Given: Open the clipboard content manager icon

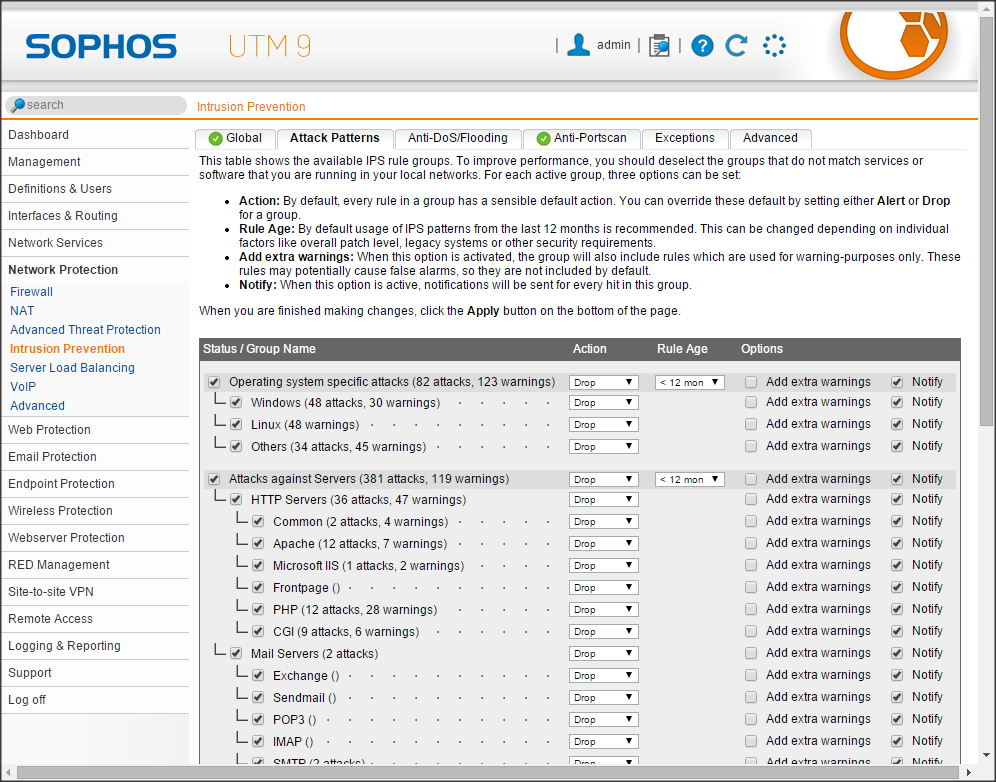Looking at the screenshot, I should pos(659,45).
